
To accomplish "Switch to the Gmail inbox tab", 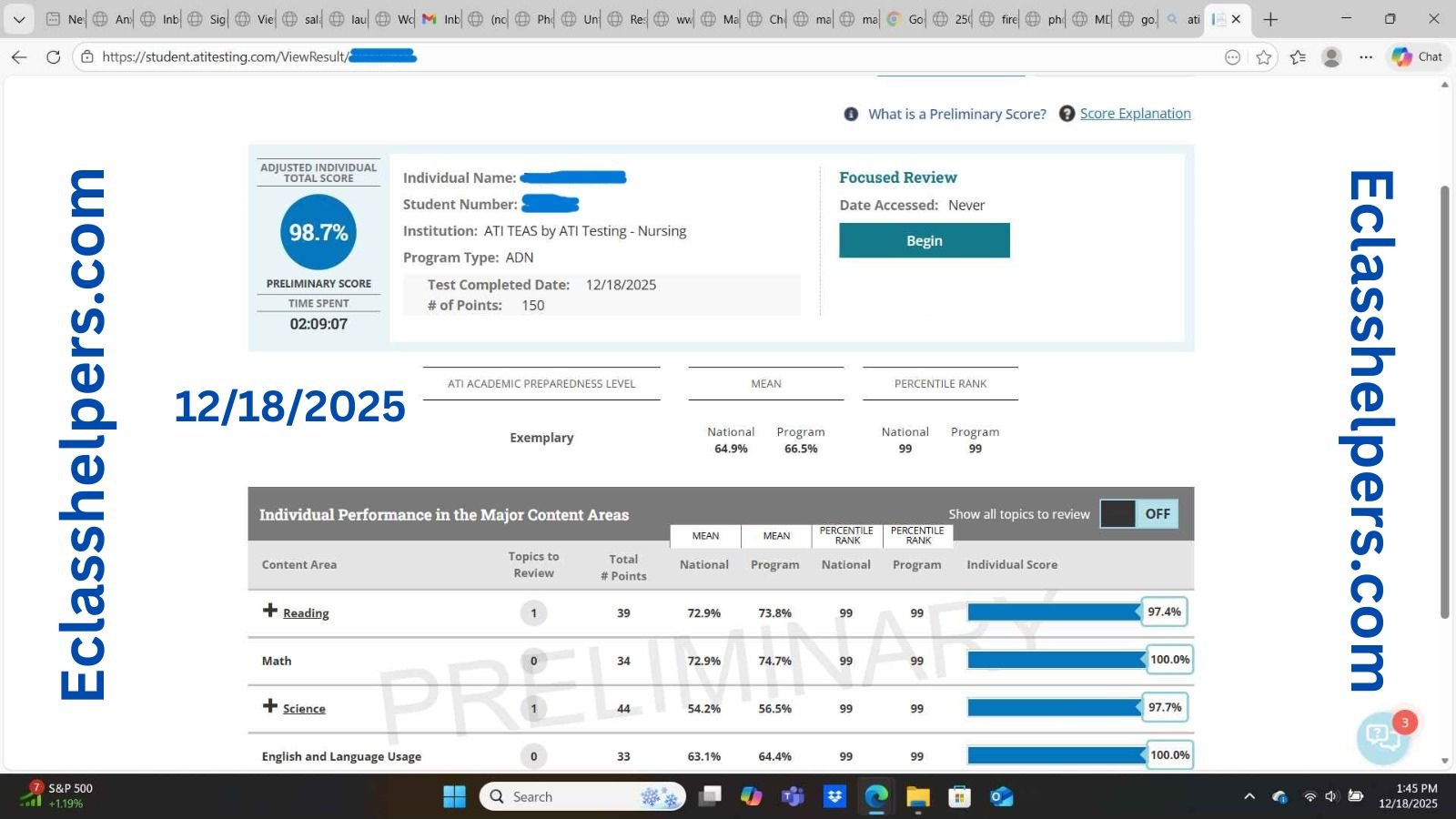I will (440, 19).
